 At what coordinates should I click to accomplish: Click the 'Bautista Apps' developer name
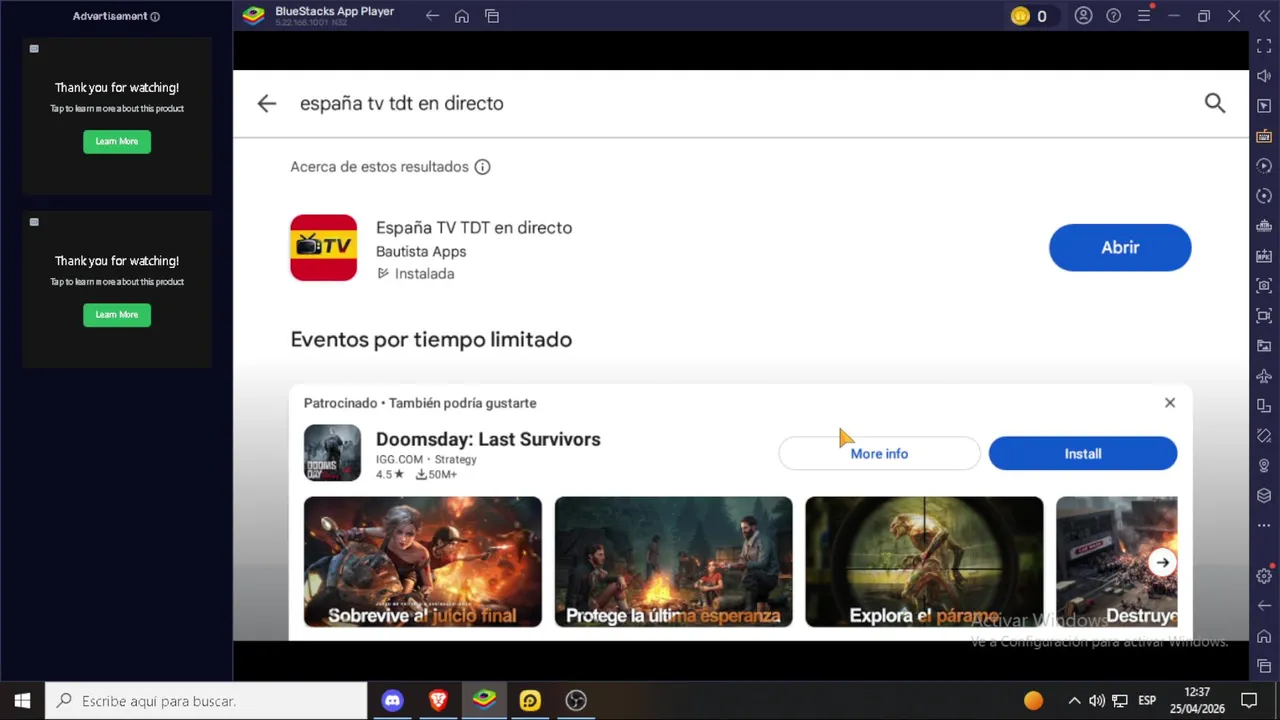(x=421, y=252)
